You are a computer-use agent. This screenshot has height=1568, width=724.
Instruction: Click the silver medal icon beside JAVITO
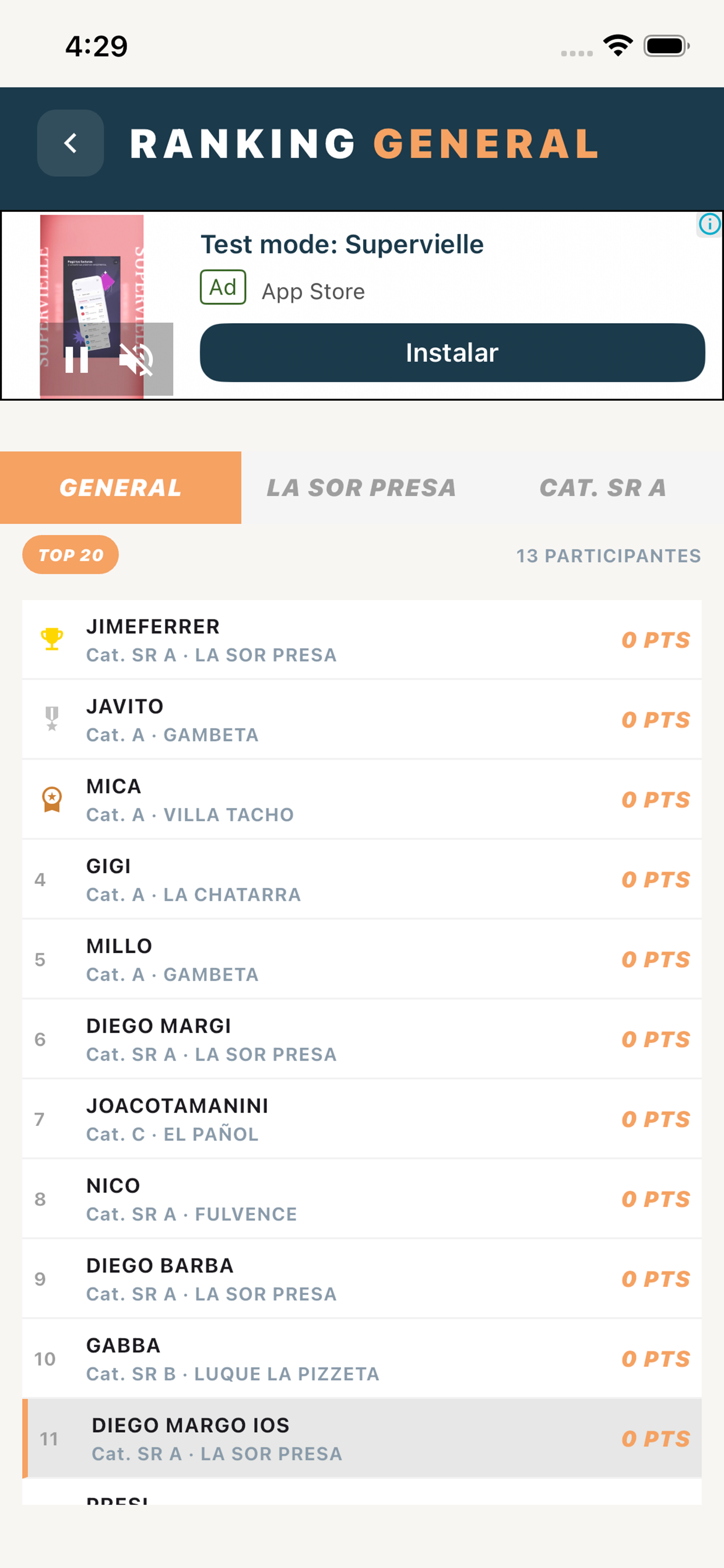pyautogui.click(x=52, y=719)
